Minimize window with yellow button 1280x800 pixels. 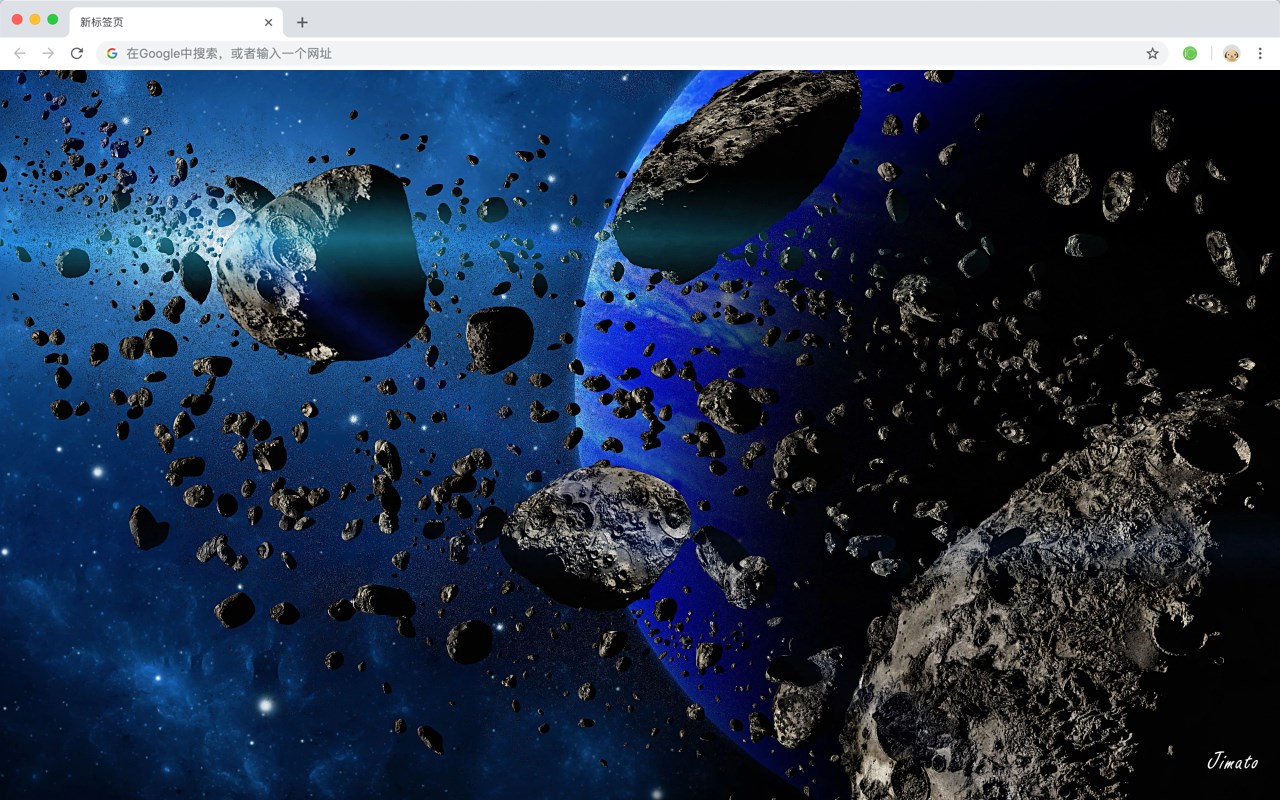(35, 20)
